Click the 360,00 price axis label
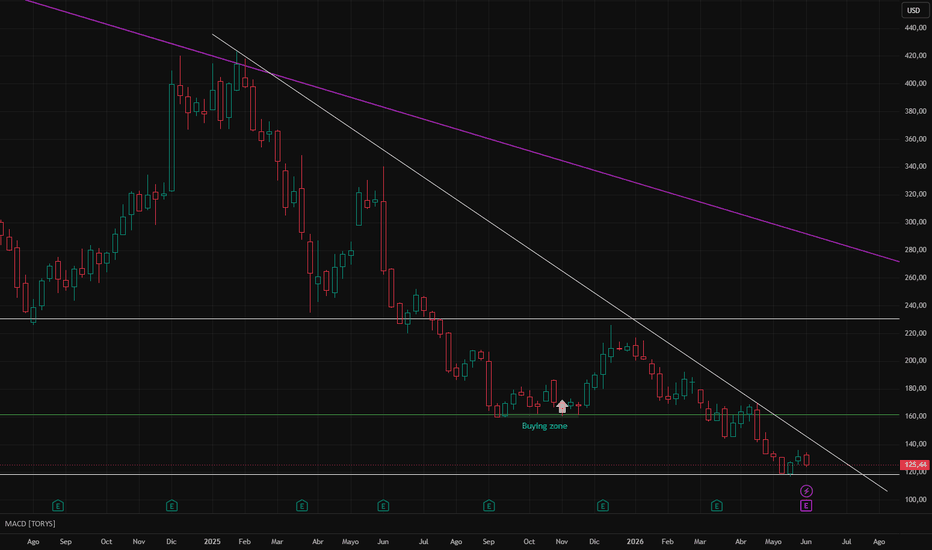932x550 pixels. pos(915,139)
